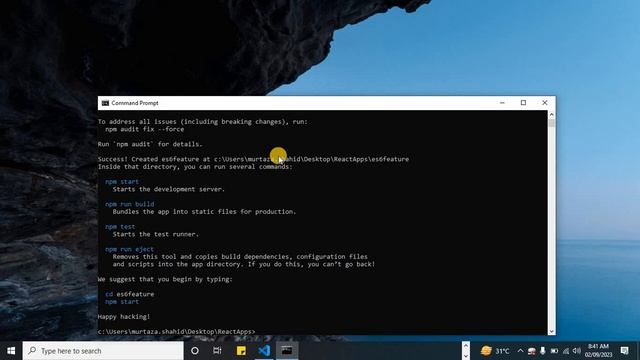Show hidden system tray icons chevron
This screenshot has height=360, width=640.
click(x=520, y=351)
